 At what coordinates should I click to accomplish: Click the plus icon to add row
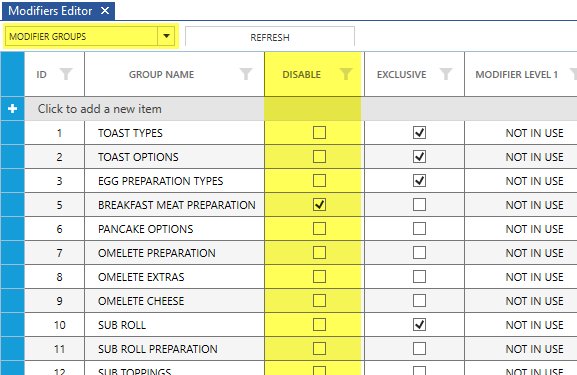pyautogui.click(x=13, y=109)
